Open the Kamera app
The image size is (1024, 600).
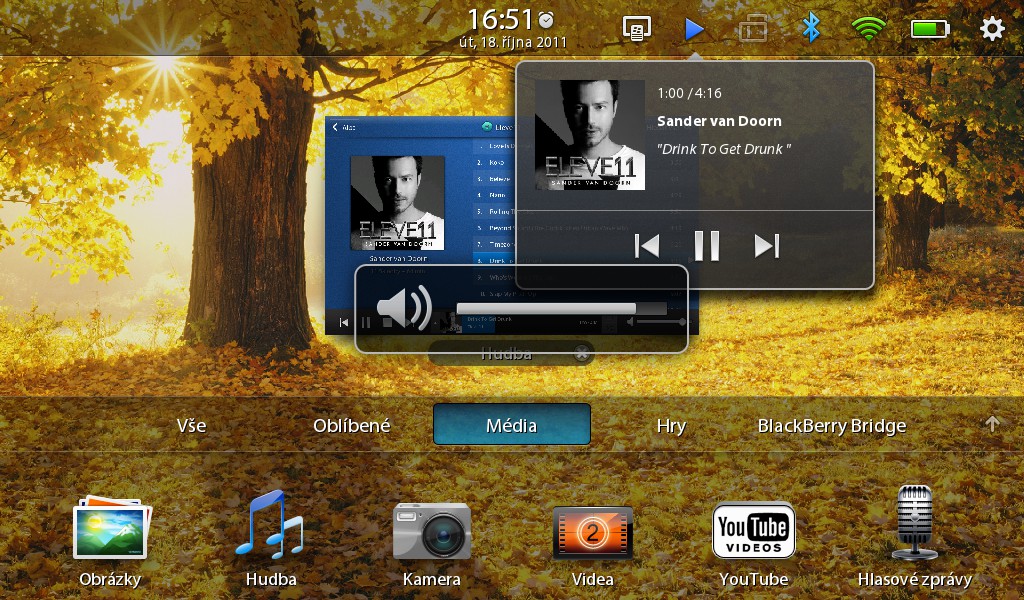pyautogui.click(x=432, y=530)
